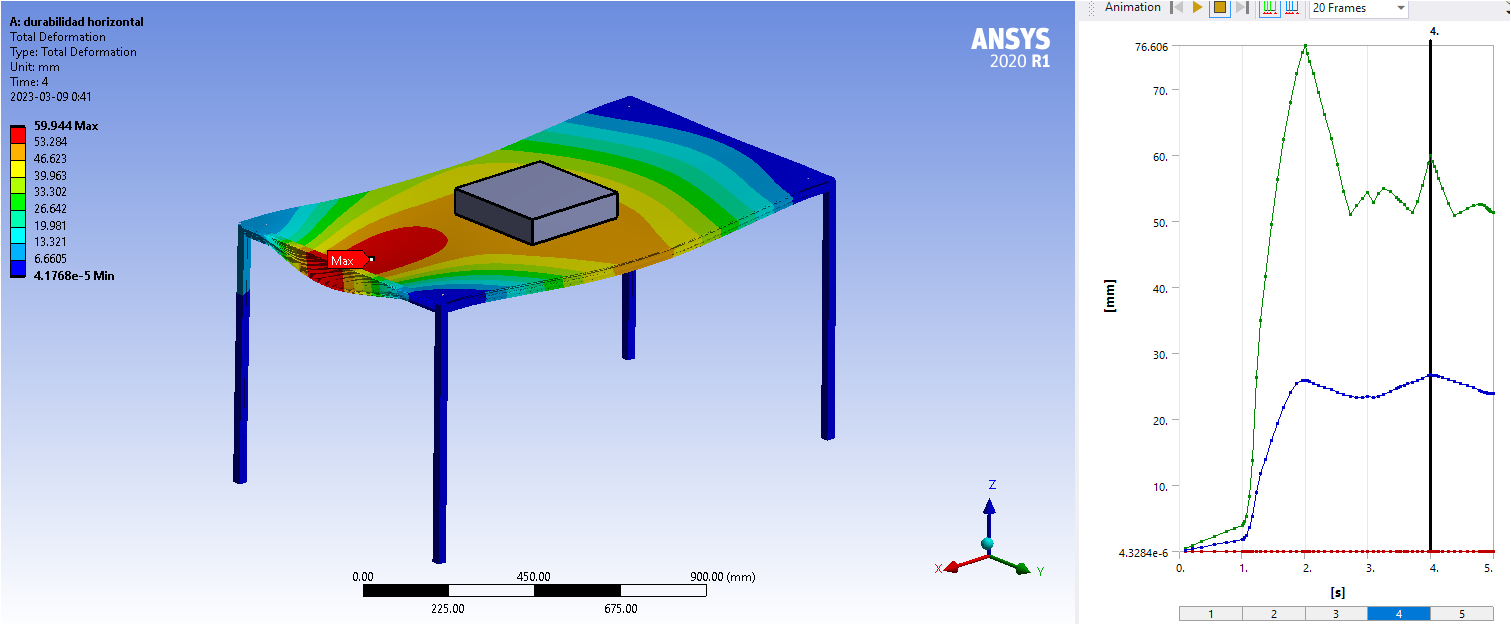Select distributed frames mode icon (green)
Viewport: 1511px width, 625px height.
pyautogui.click(x=1270, y=8)
